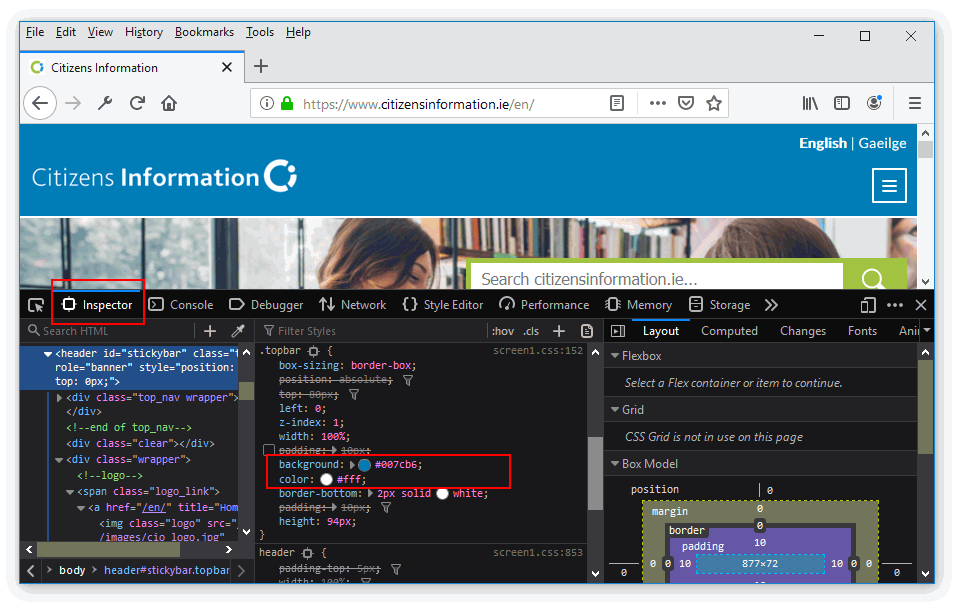Click the element picker icon in DevTools
Viewport: 954px width, 608px height.
tap(36, 305)
